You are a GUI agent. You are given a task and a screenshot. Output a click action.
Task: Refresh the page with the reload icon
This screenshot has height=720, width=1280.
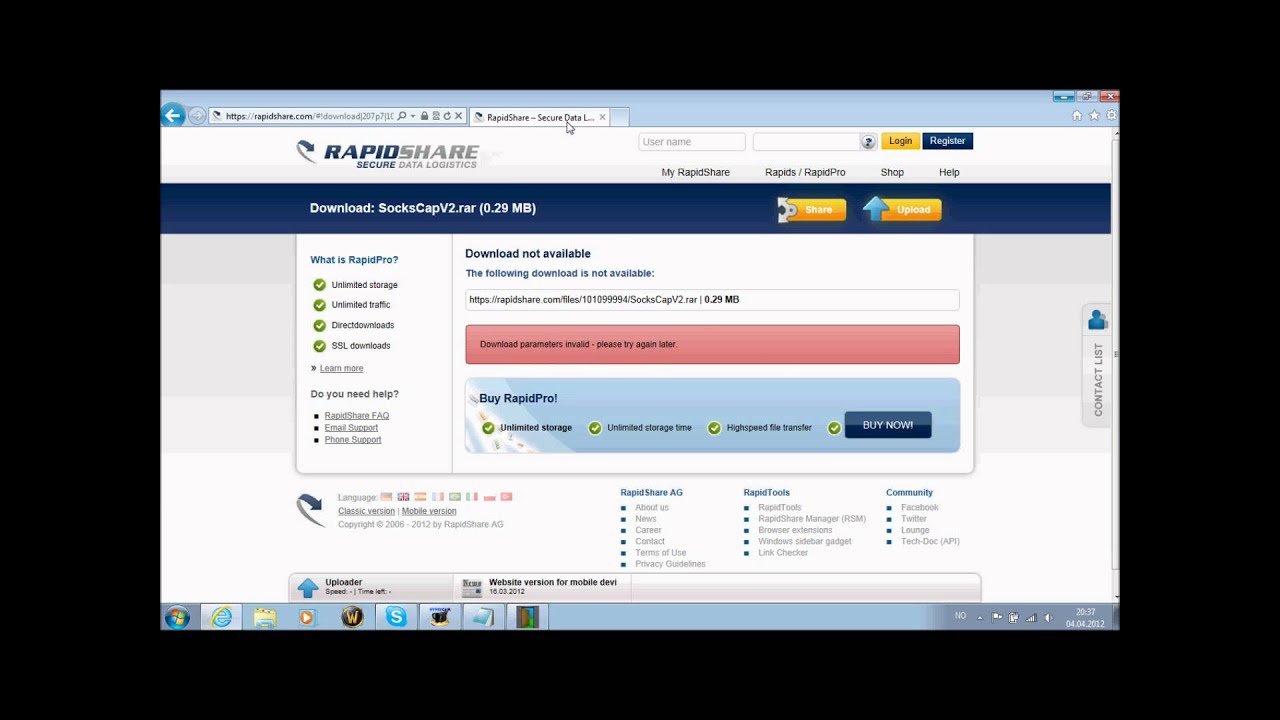point(447,116)
